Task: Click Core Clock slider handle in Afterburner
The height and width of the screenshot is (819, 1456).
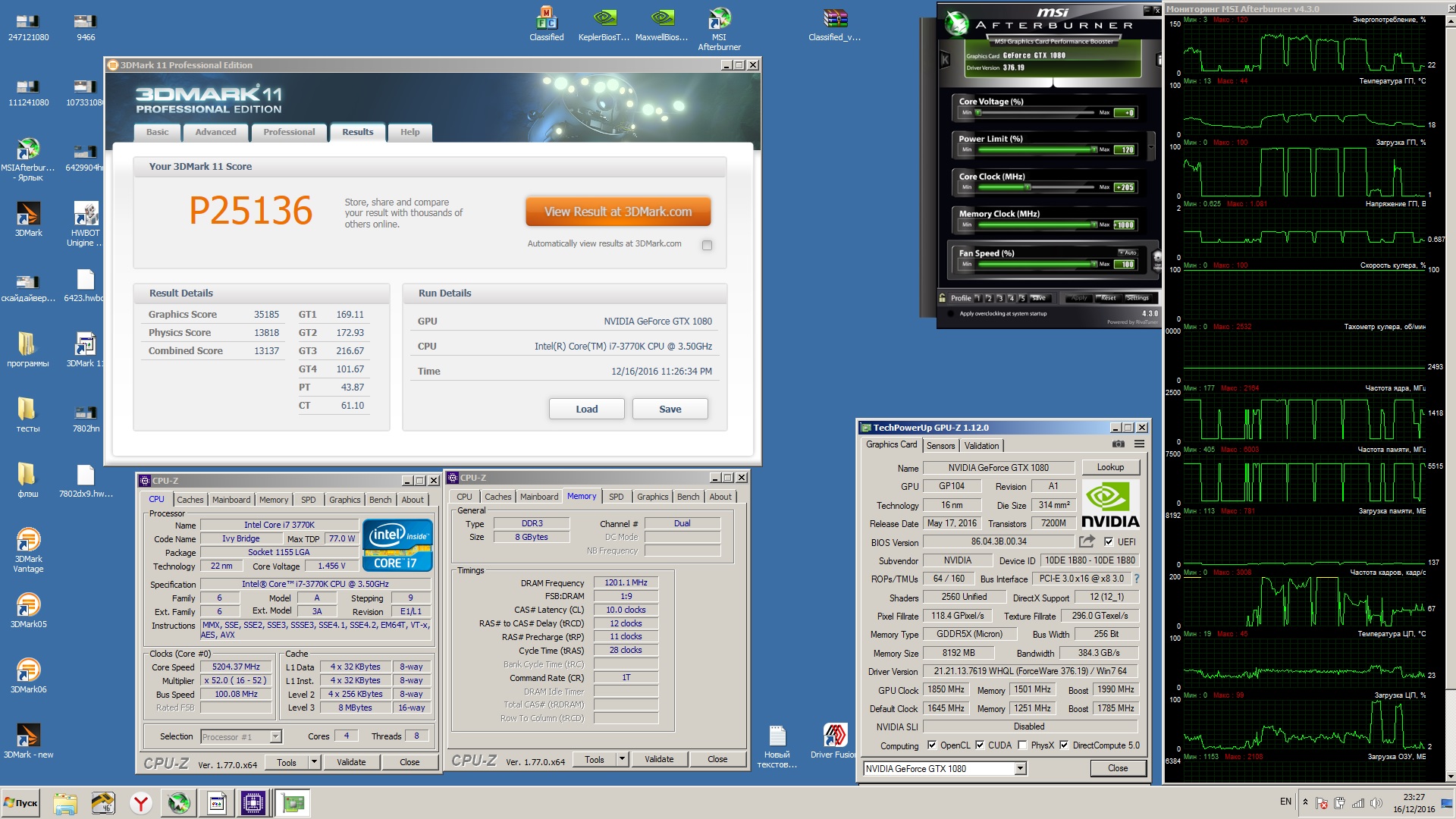Action: 1028,187
